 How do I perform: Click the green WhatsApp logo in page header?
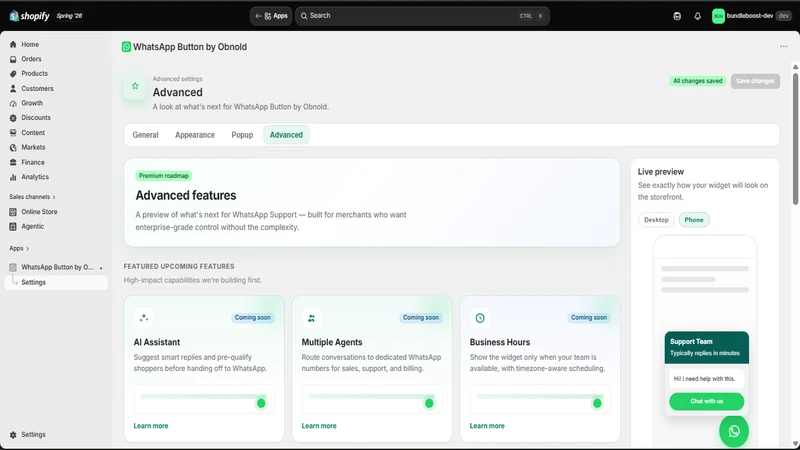point(126,47)
